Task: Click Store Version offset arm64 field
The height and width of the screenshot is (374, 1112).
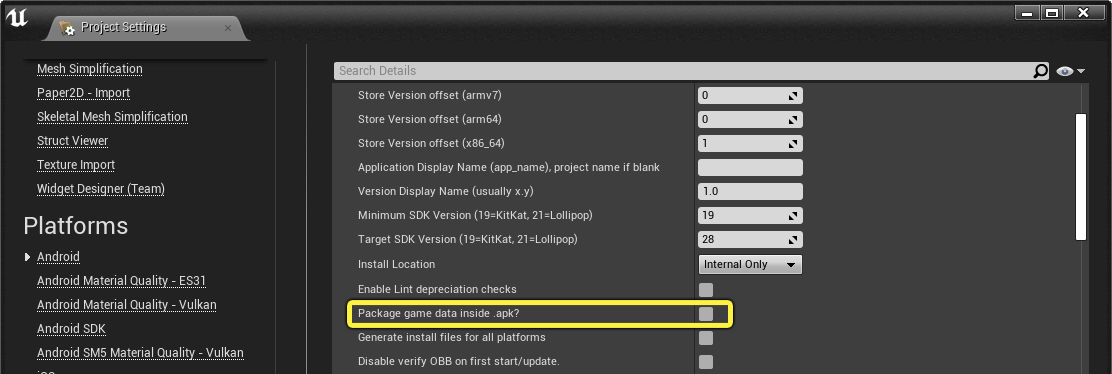Action: (750, 119)
